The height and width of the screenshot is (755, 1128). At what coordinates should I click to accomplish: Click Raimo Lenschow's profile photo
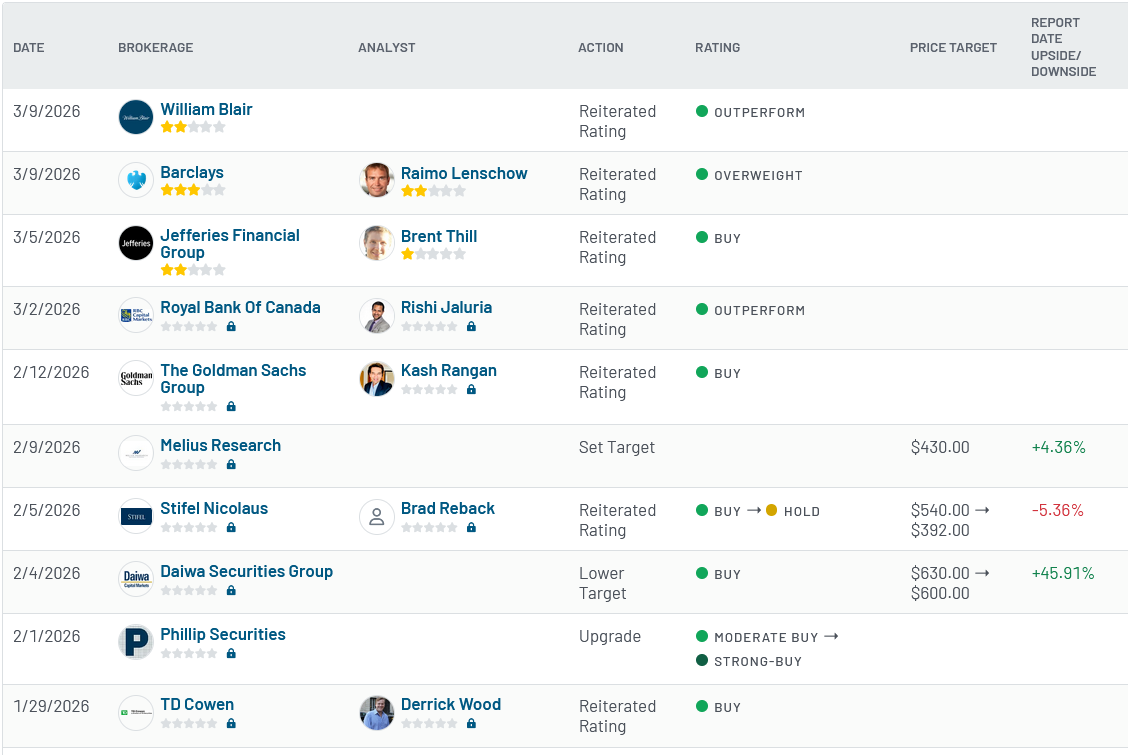click(x=377, y=180)
